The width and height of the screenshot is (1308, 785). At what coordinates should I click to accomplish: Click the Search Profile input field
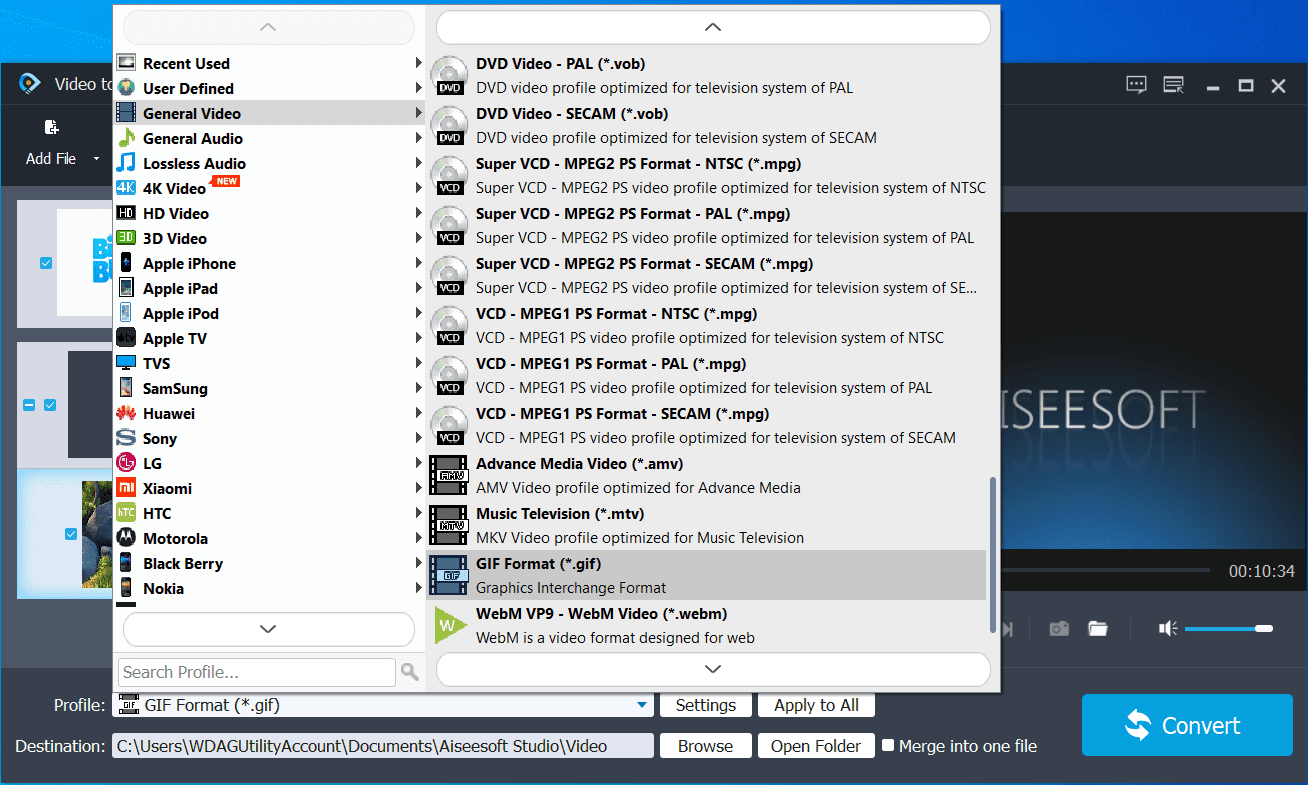(x=257, y=672)
